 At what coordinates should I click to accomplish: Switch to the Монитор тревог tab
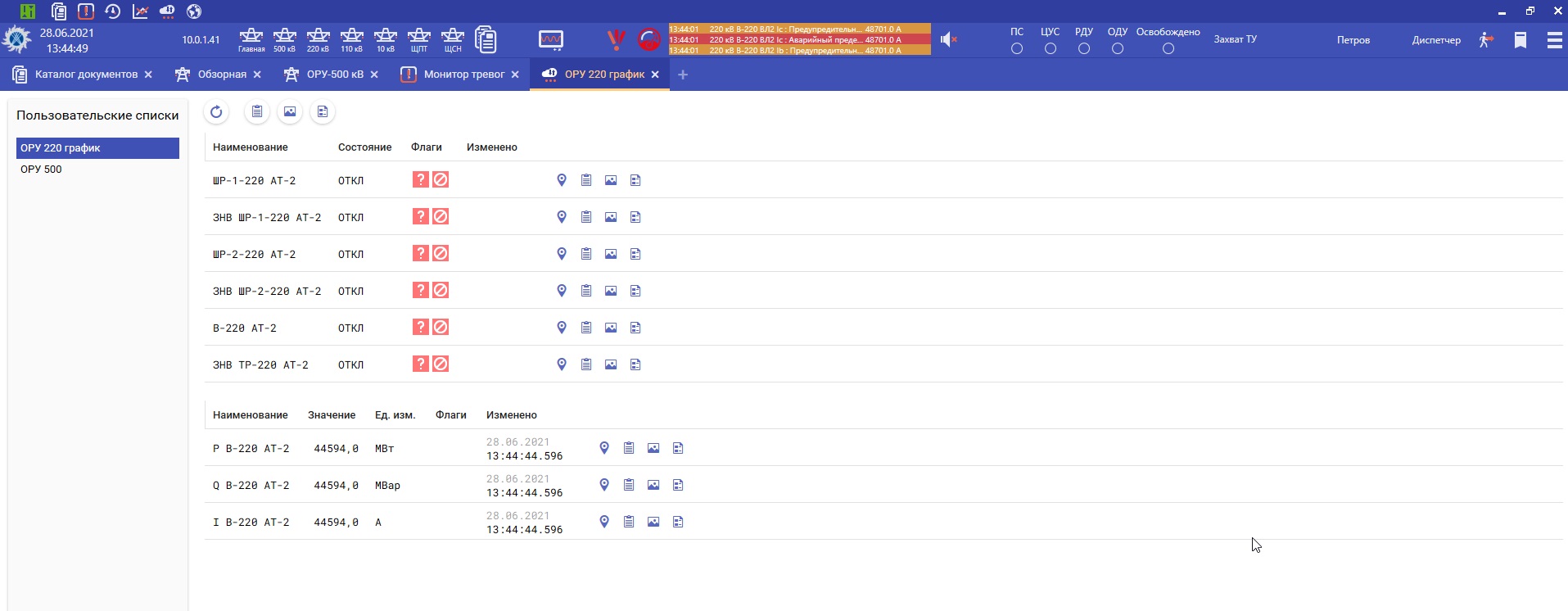(x=463, y=75)
